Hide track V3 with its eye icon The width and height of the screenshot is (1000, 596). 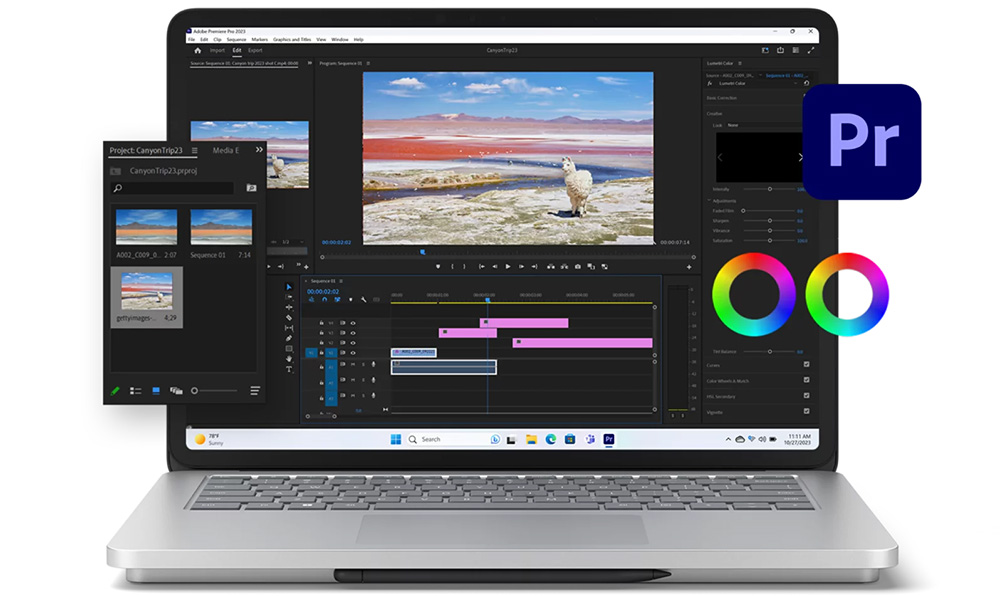pos(353,333)
